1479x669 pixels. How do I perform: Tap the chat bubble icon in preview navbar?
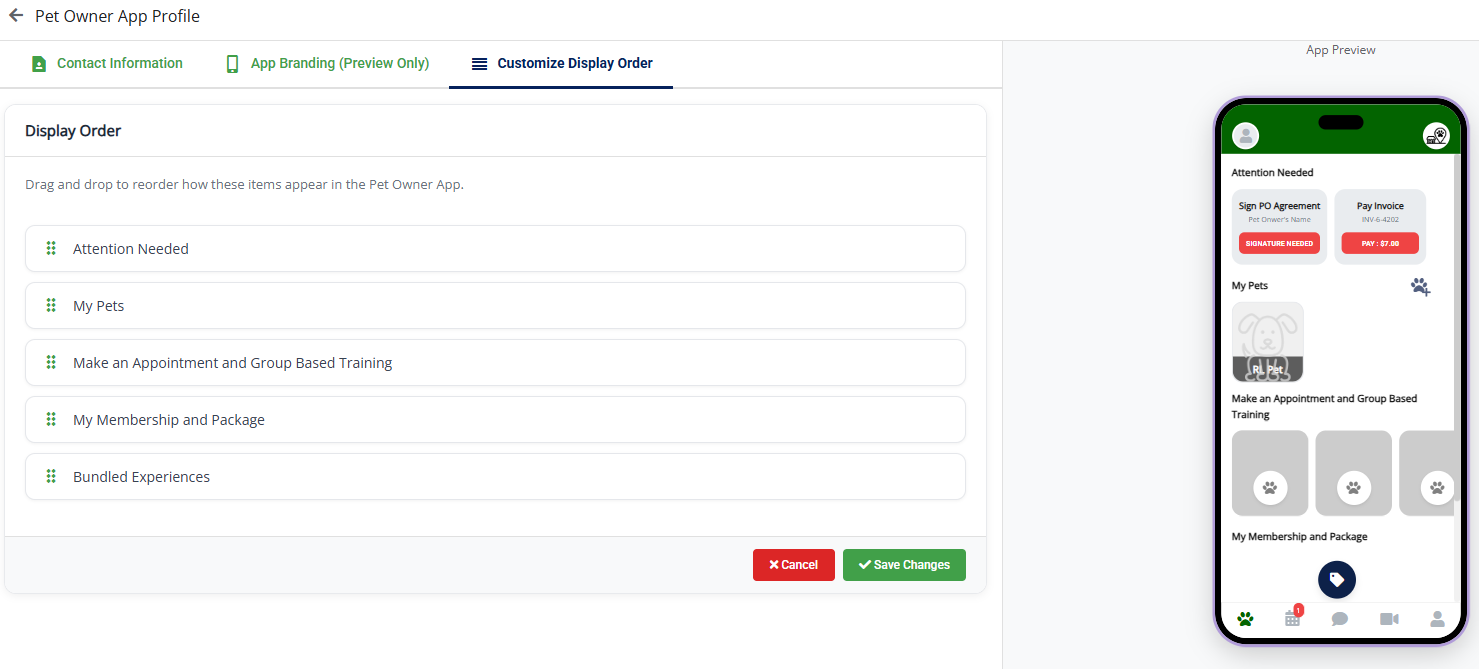(x=1340, y=619)
